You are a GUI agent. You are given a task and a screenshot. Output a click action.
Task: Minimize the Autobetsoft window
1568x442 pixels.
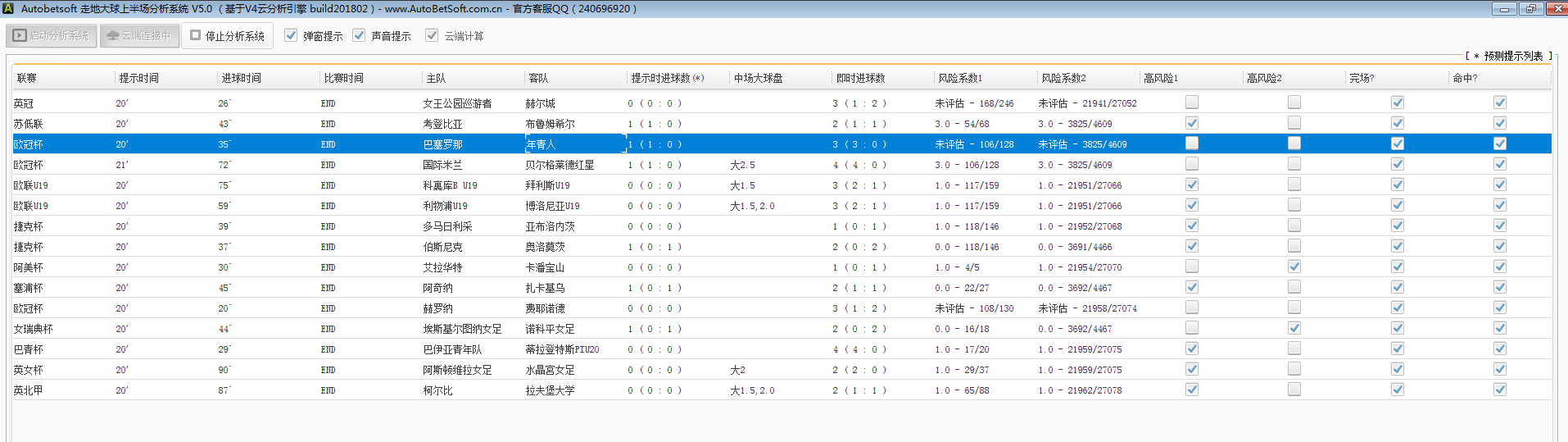pos(1503,9)
